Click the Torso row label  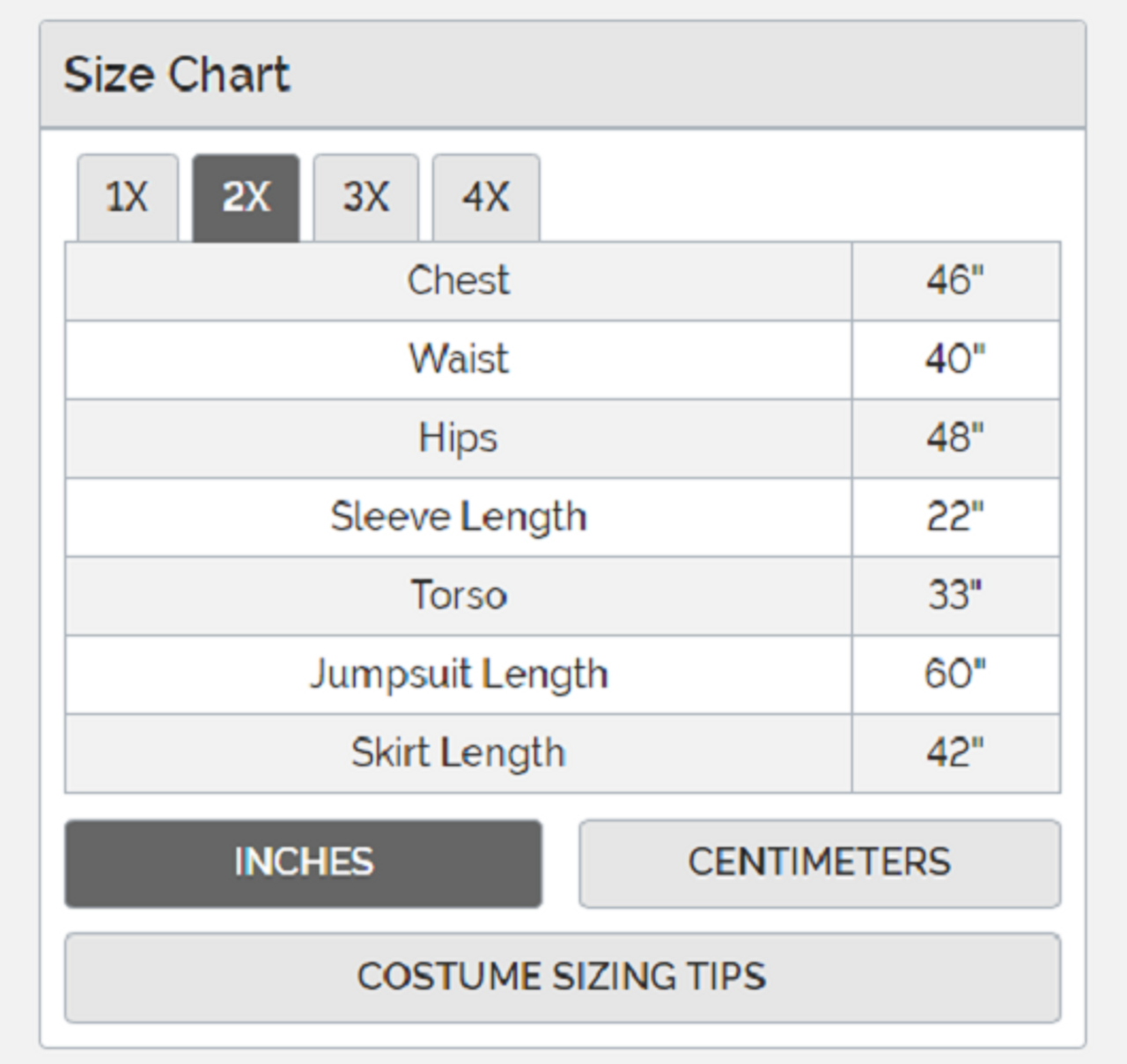458,595
